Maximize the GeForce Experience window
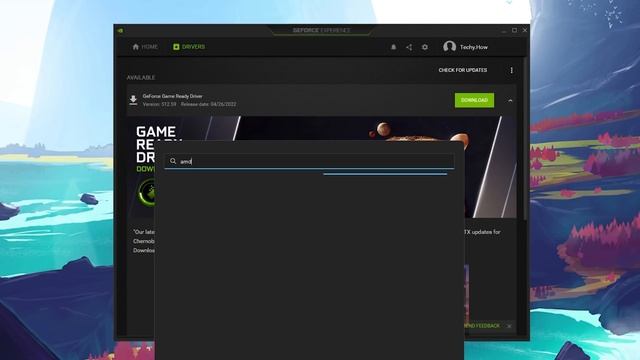This screenshot has width=640, height=360. pos(514,30)
